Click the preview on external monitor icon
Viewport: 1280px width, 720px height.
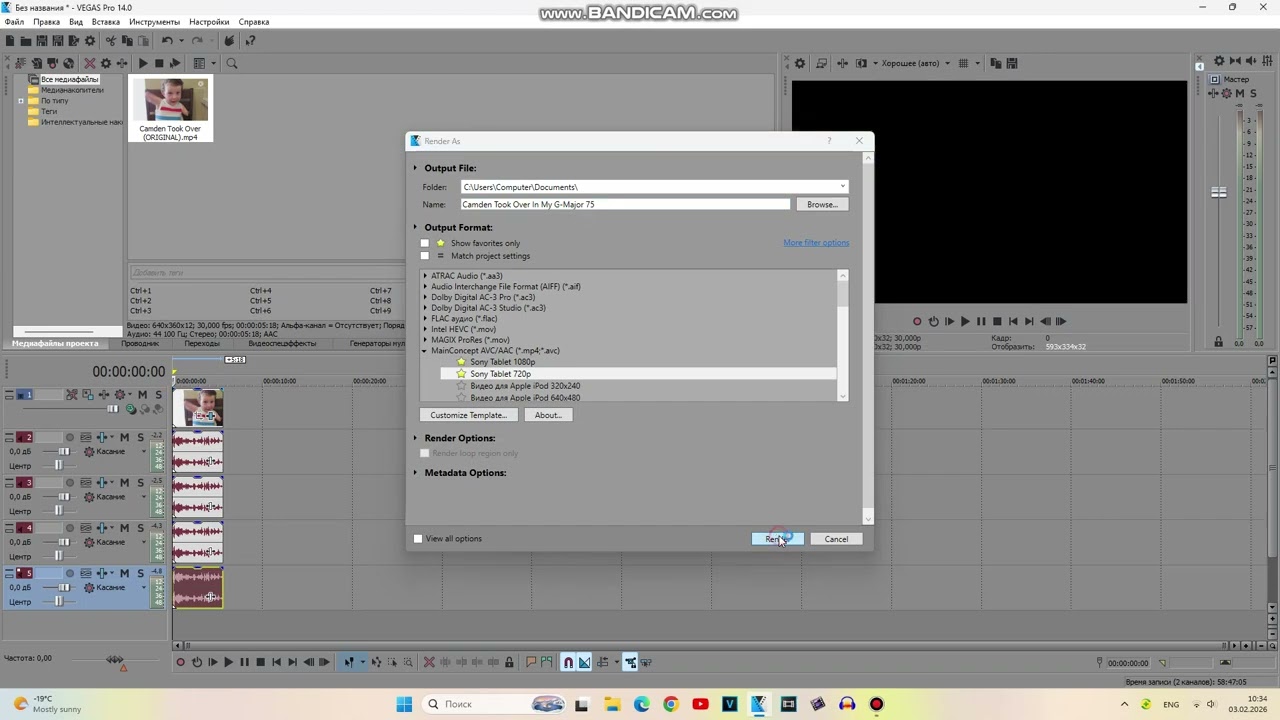822,63
